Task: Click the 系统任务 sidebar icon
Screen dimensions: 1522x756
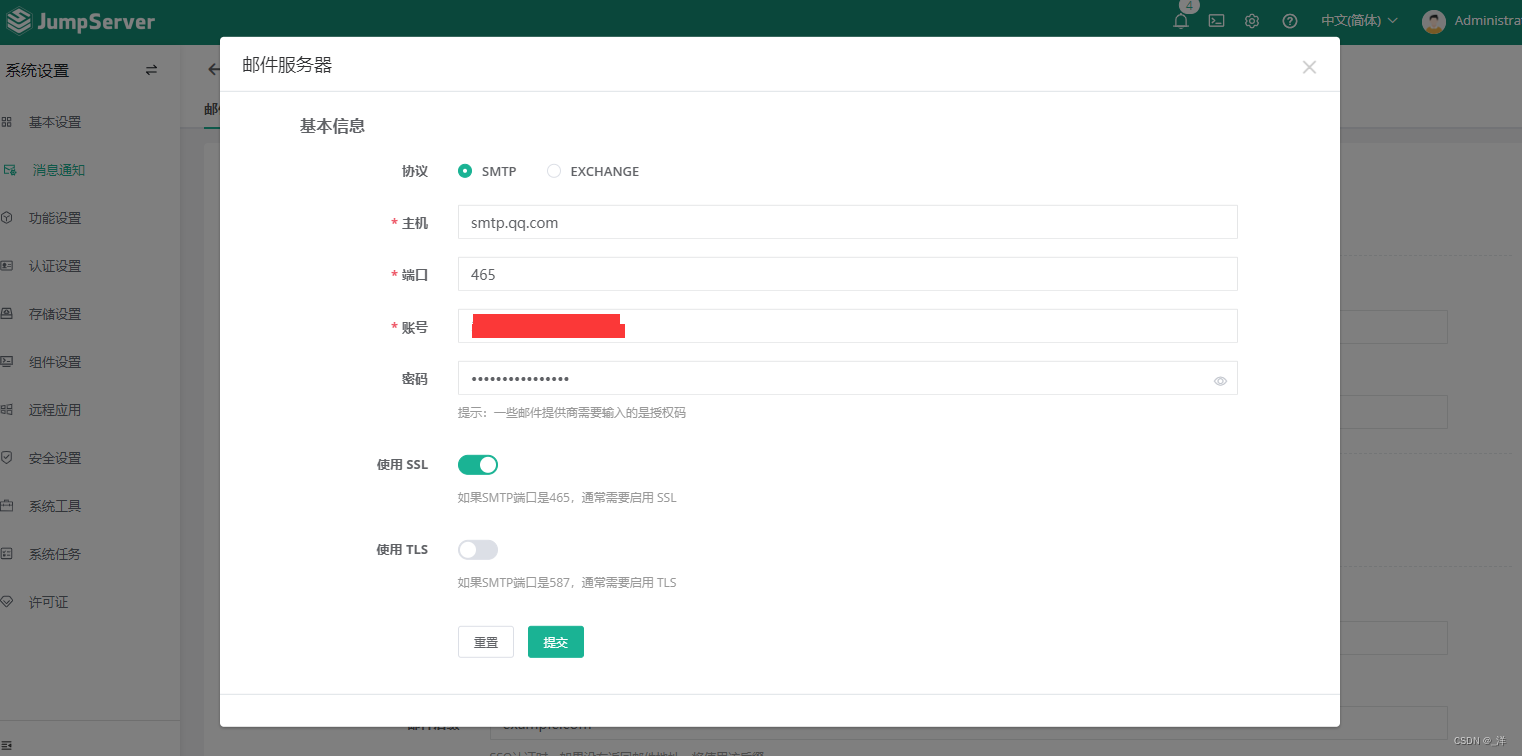Action: coord(7,554)
